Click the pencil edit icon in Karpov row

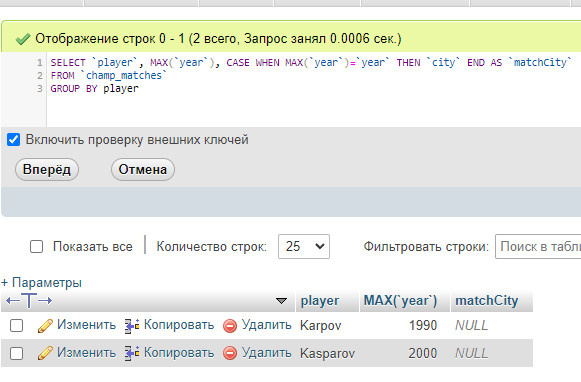[x=45, y=326]
